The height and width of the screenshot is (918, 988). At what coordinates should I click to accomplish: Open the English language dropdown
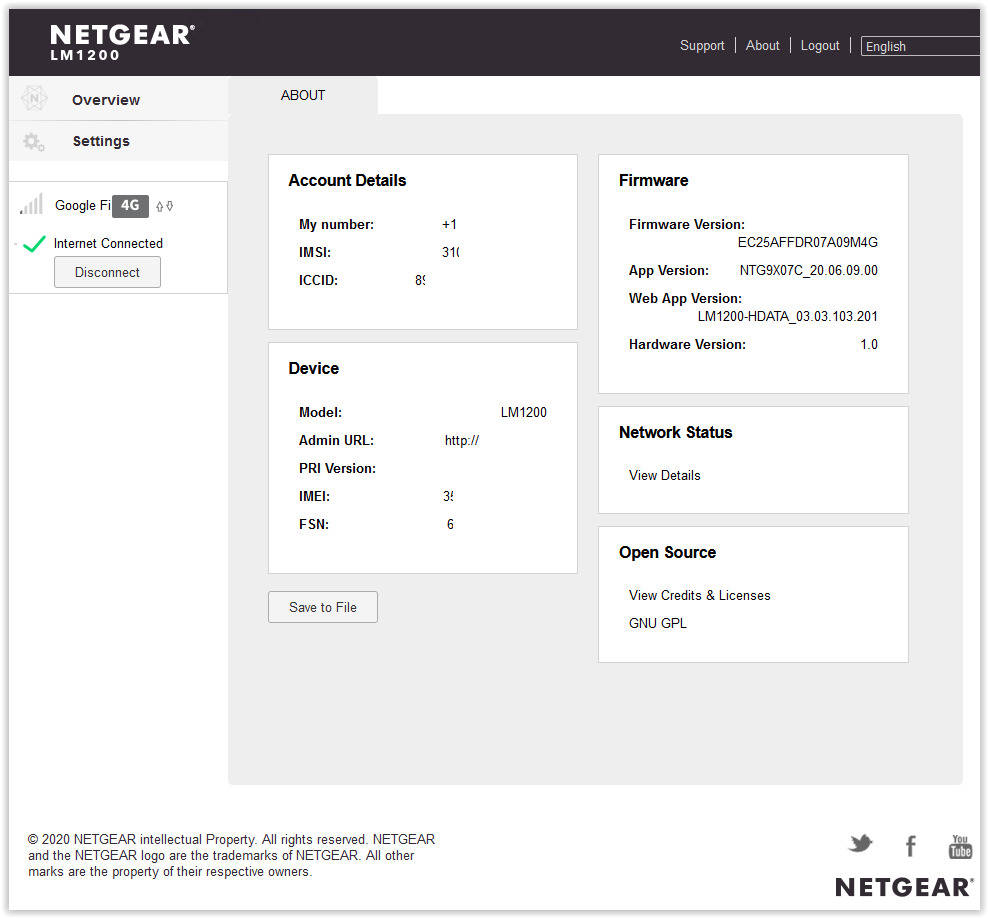coord(920,46)
